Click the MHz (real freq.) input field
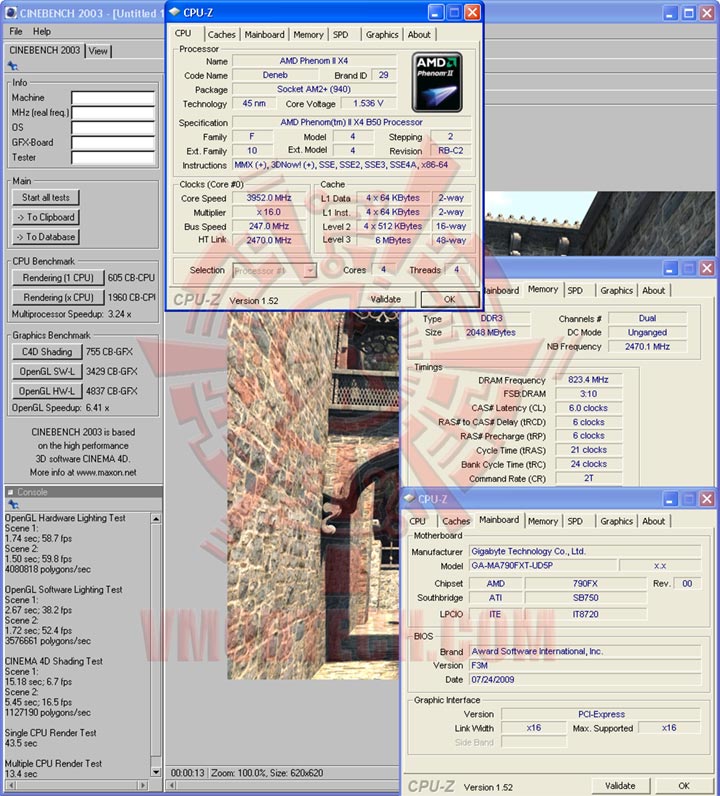 pyautogui.click(x=113, y=113)
